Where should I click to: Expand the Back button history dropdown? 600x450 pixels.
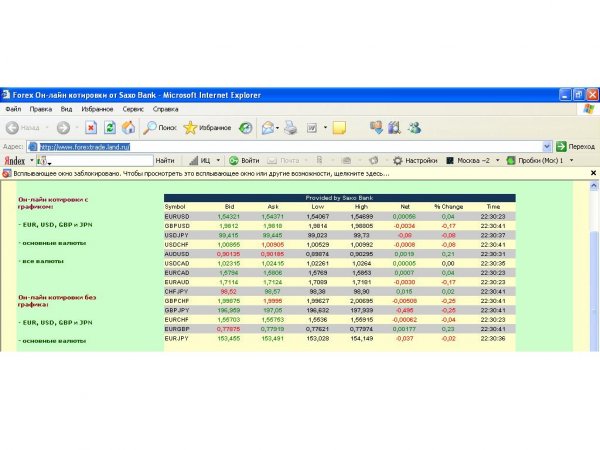(x=47, y=128)
